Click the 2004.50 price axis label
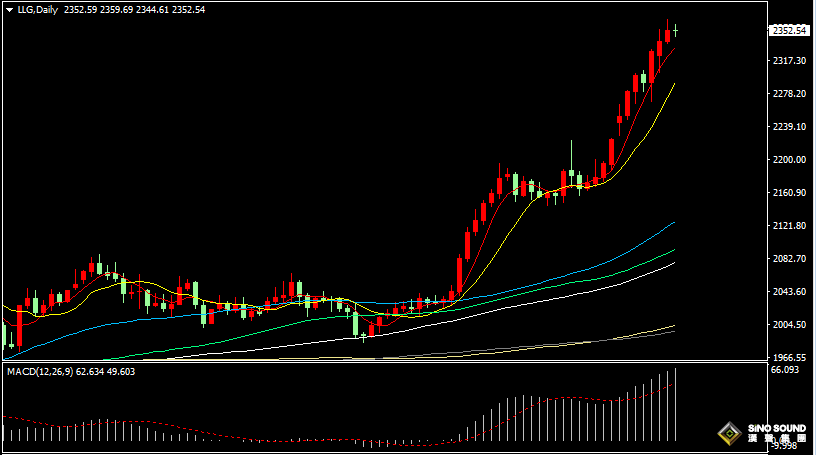The width and height of the screenshot is (816, 455). 789,325
